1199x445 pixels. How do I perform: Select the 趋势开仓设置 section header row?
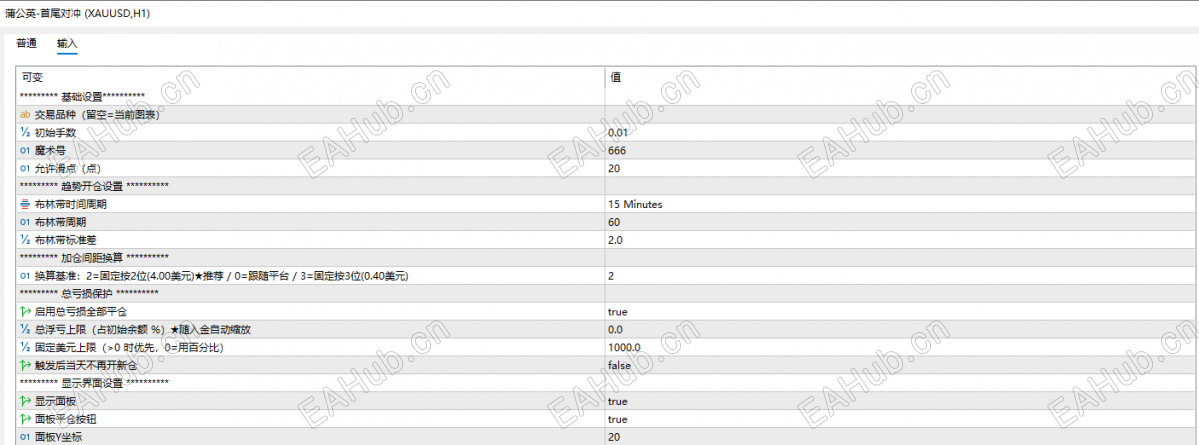[x=606, y=186]
